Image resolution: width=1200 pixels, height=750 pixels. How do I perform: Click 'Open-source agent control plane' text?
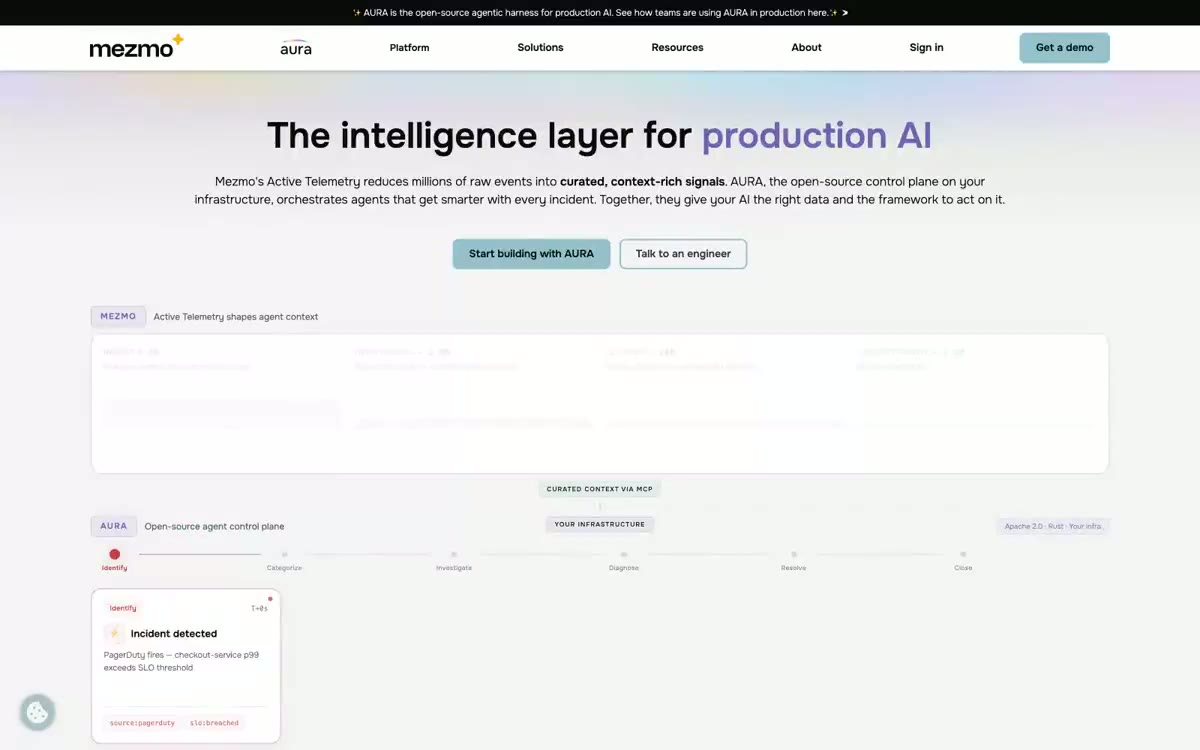pos(214,526)
